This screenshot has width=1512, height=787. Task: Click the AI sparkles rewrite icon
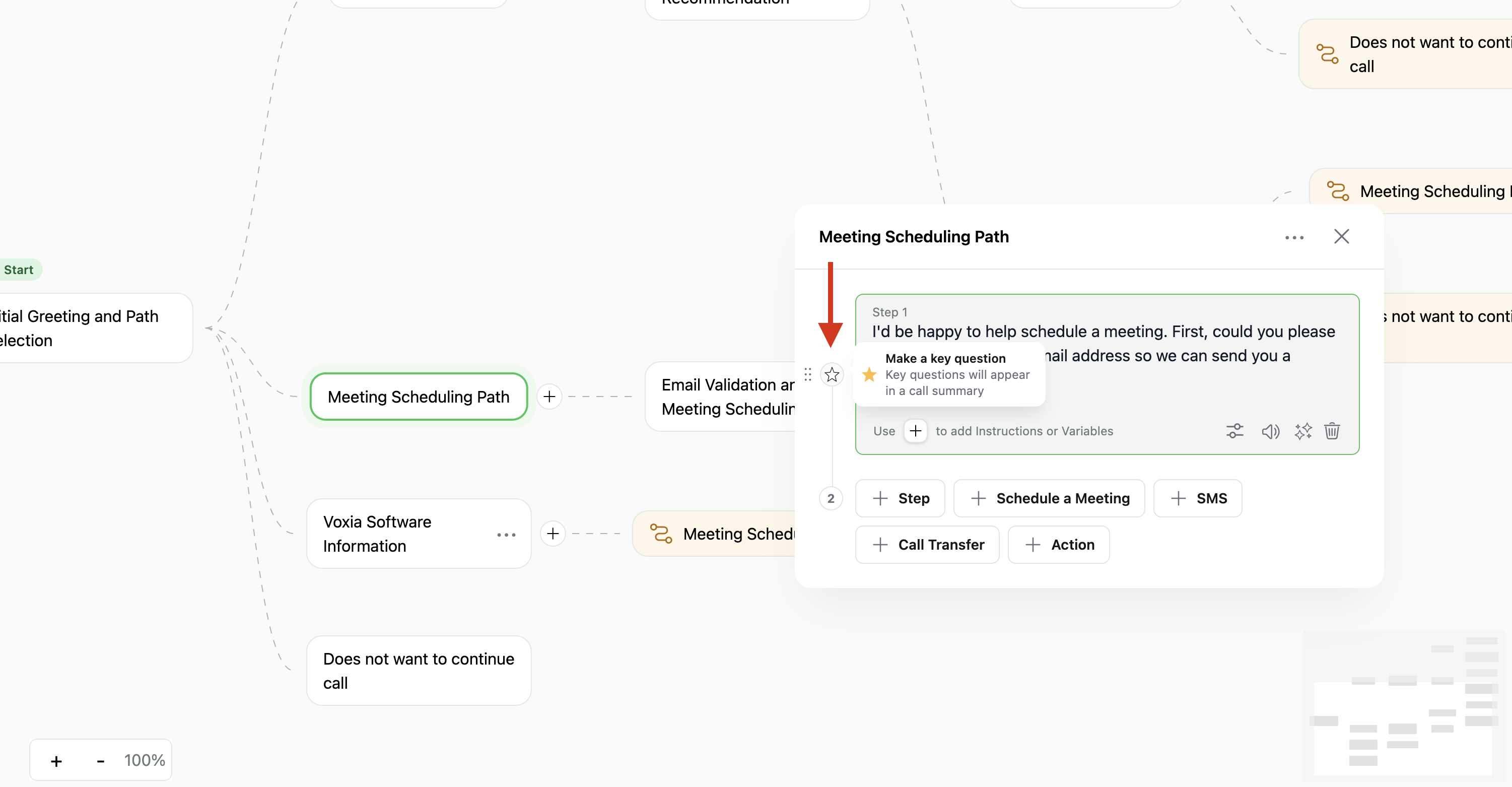point(1302,431)
